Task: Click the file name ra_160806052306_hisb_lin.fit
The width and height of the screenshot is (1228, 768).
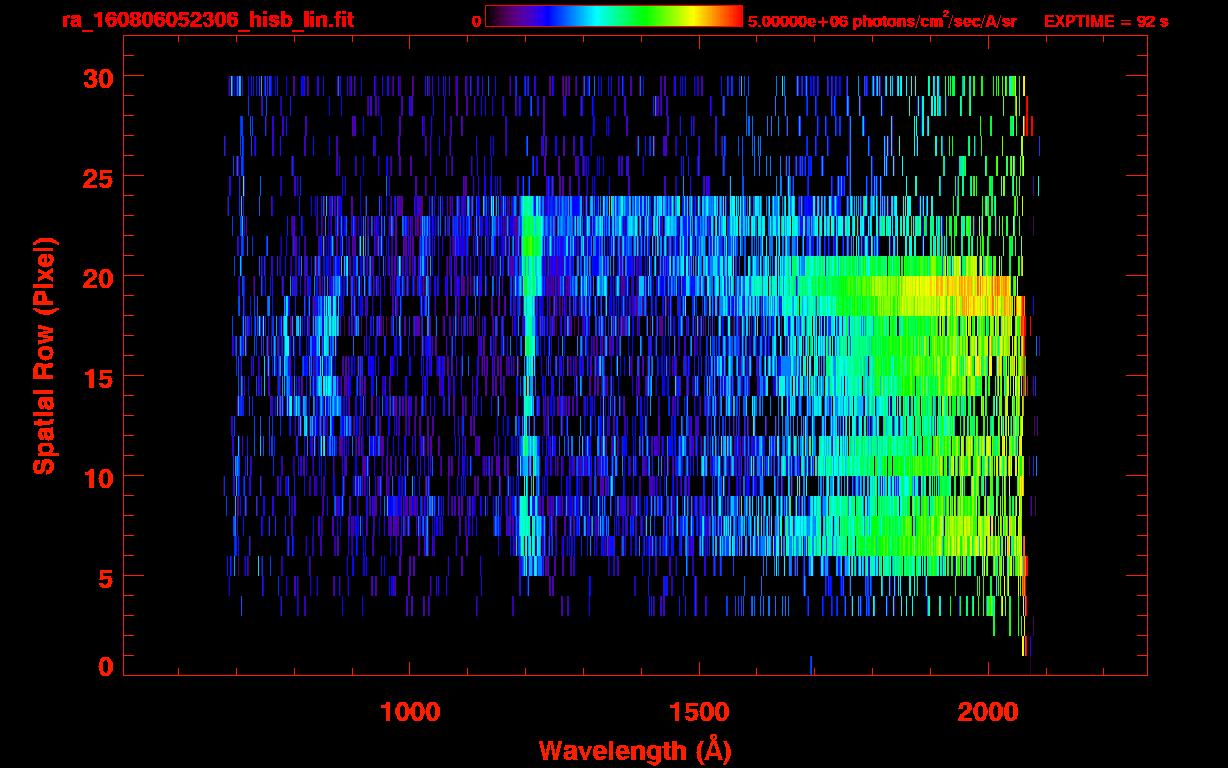Action: point(207,20)
